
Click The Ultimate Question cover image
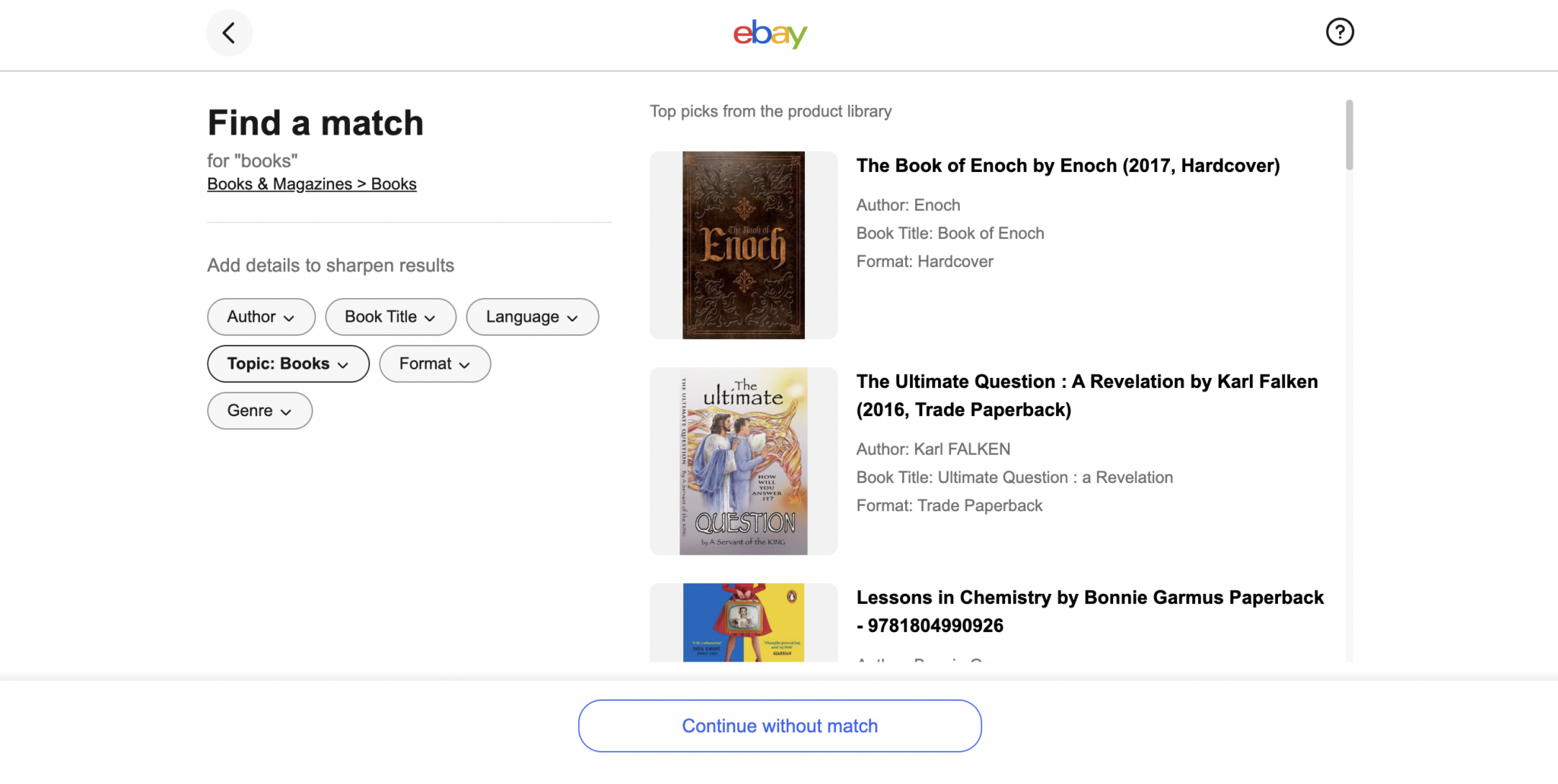[x=742, y=461]
